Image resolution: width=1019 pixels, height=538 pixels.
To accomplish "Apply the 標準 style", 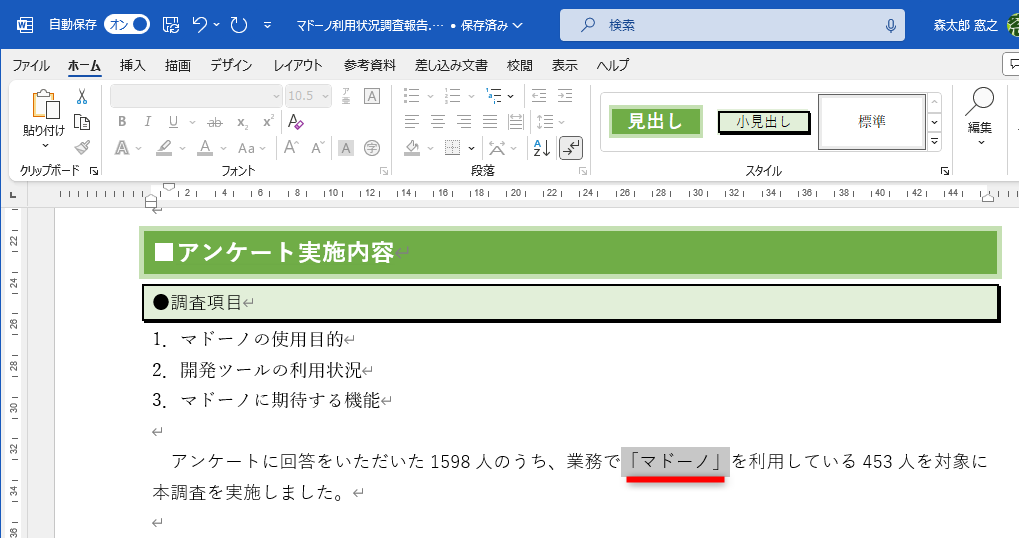I will pyautogui.click(x=871, y=122).
